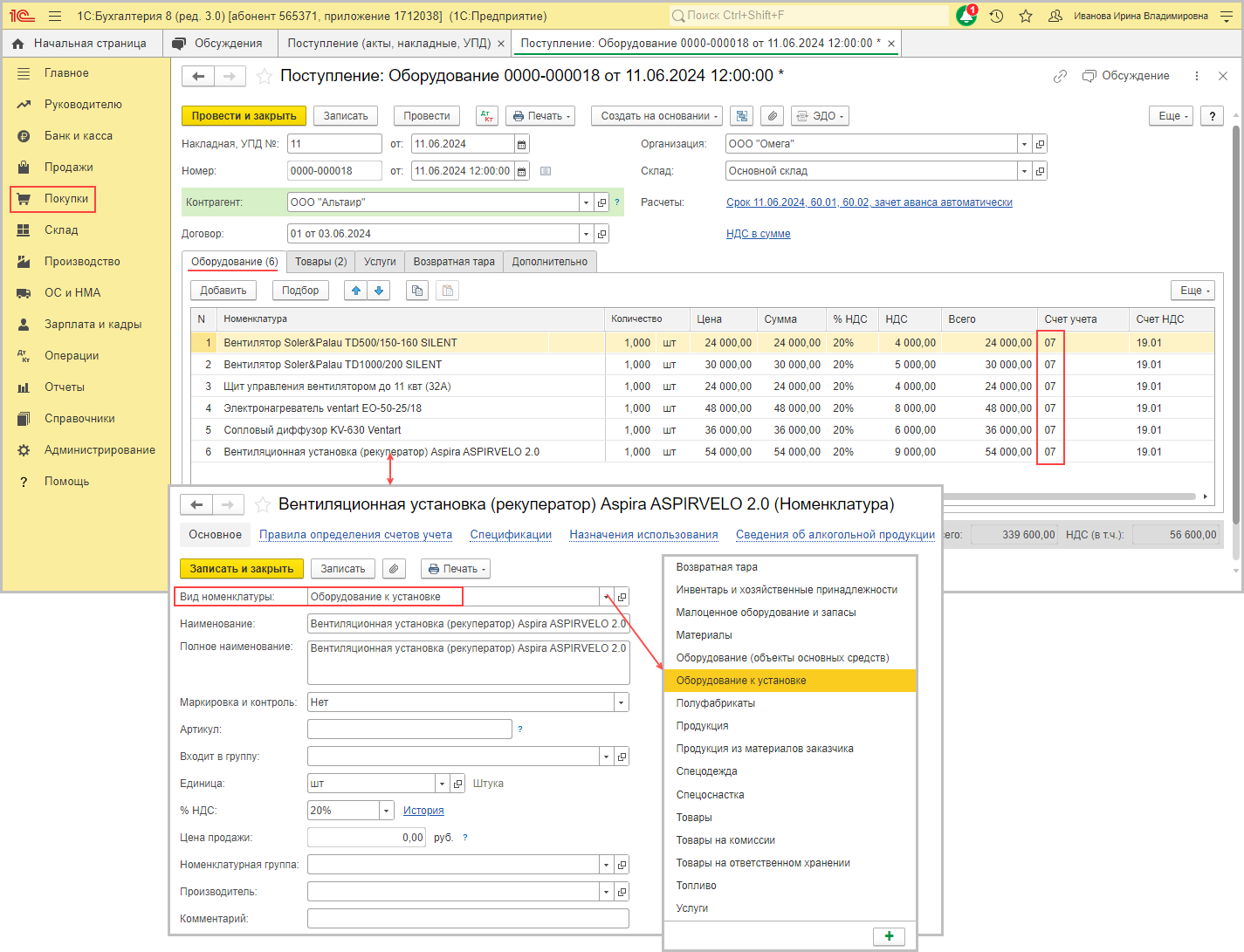
Task: Move table row down arrow
Action: click(x=379, y=291)
